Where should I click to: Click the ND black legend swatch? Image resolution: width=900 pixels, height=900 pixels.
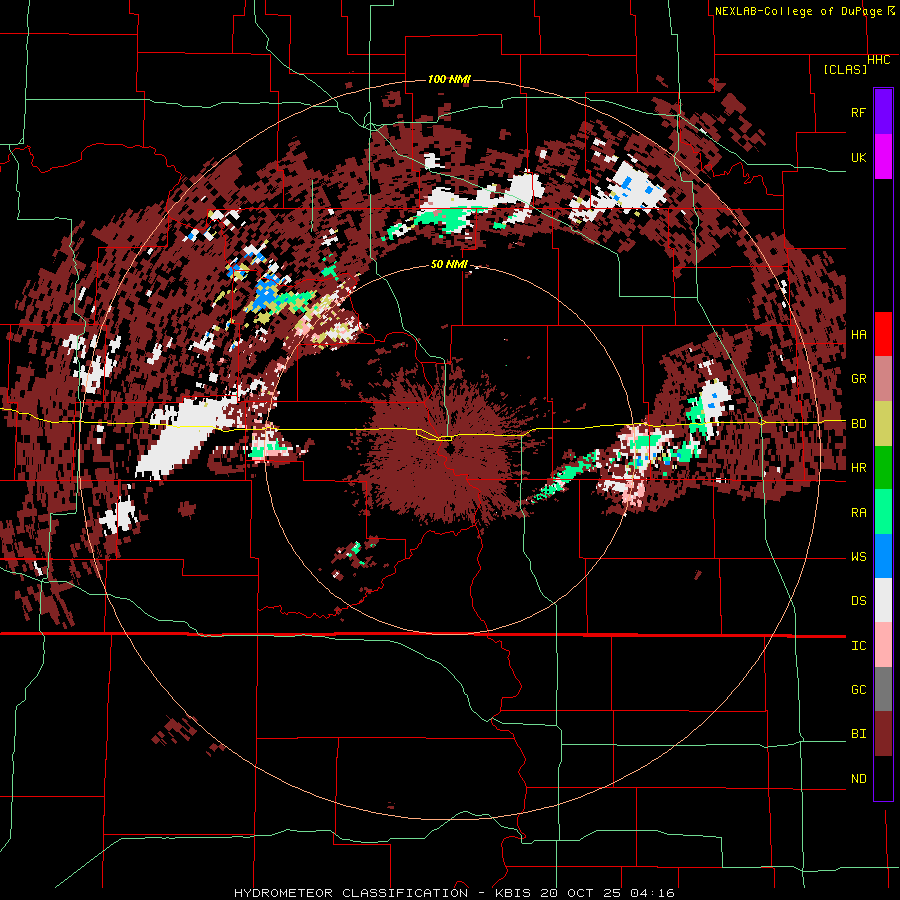point(883,778)
